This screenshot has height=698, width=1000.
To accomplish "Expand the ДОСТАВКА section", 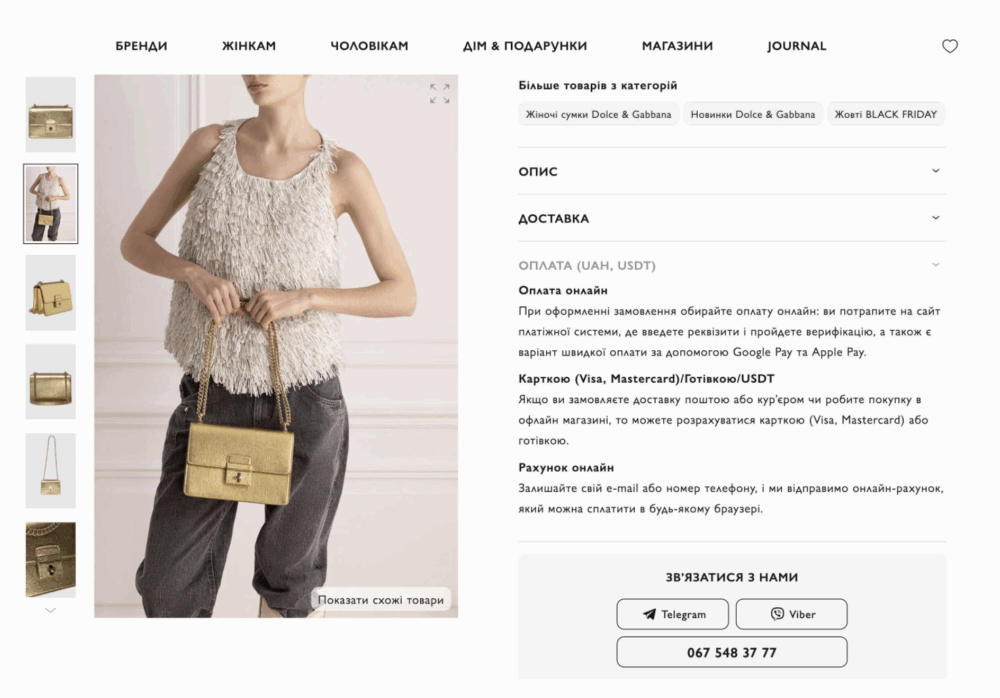I will (732, 218).
